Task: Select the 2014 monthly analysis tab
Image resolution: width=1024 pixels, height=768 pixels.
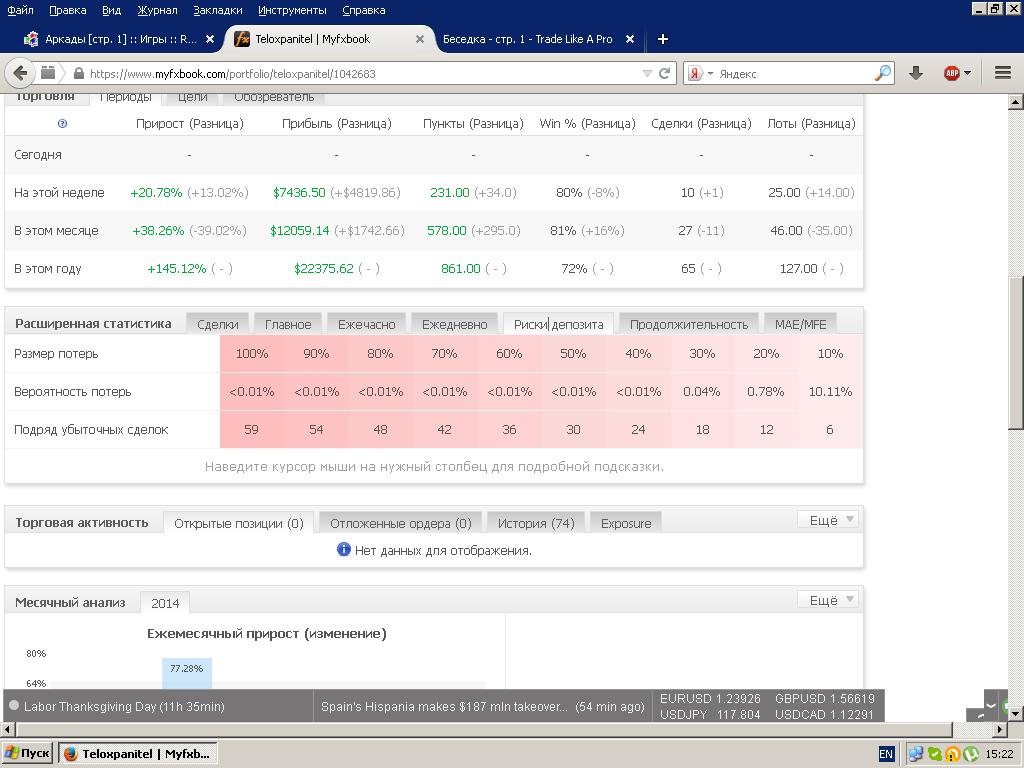Action: pyautogui.click(x=165, y=603)
